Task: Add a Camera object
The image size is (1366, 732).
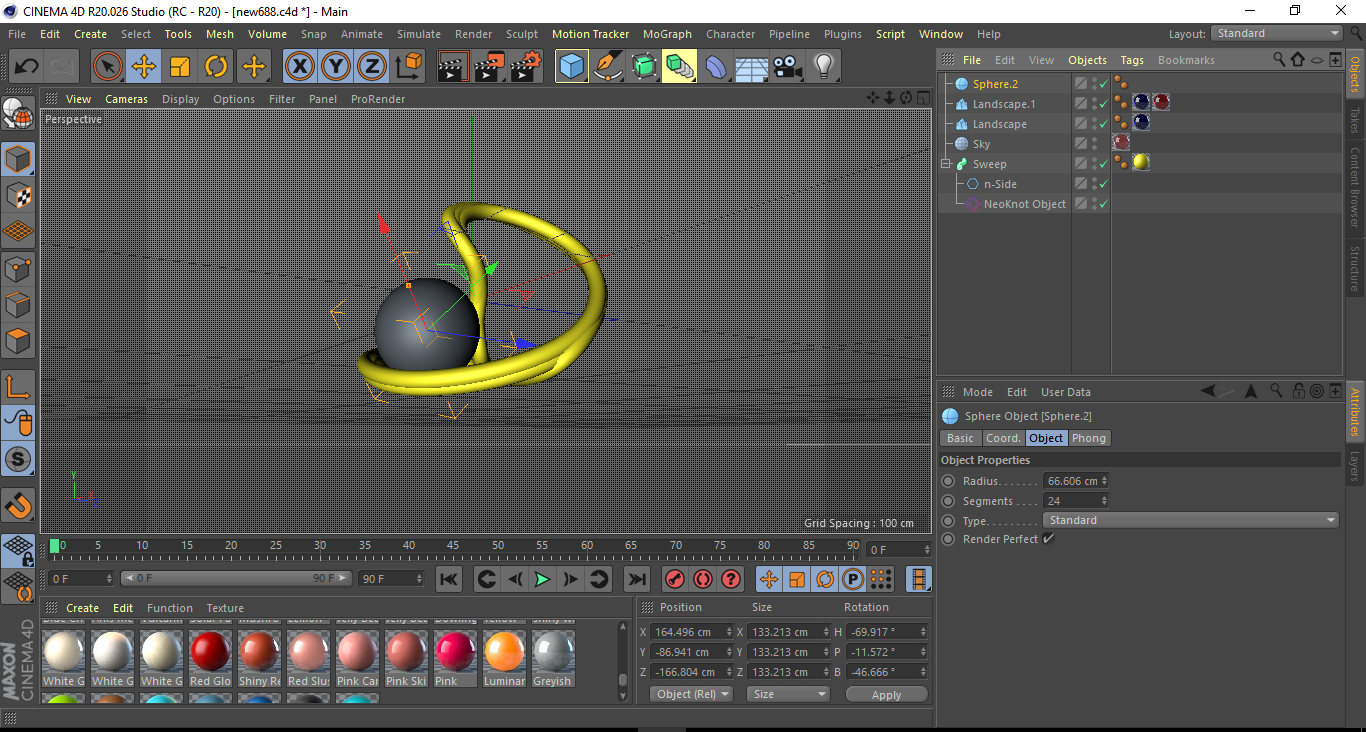Action: pyautogui.click(x=788, y=67)
